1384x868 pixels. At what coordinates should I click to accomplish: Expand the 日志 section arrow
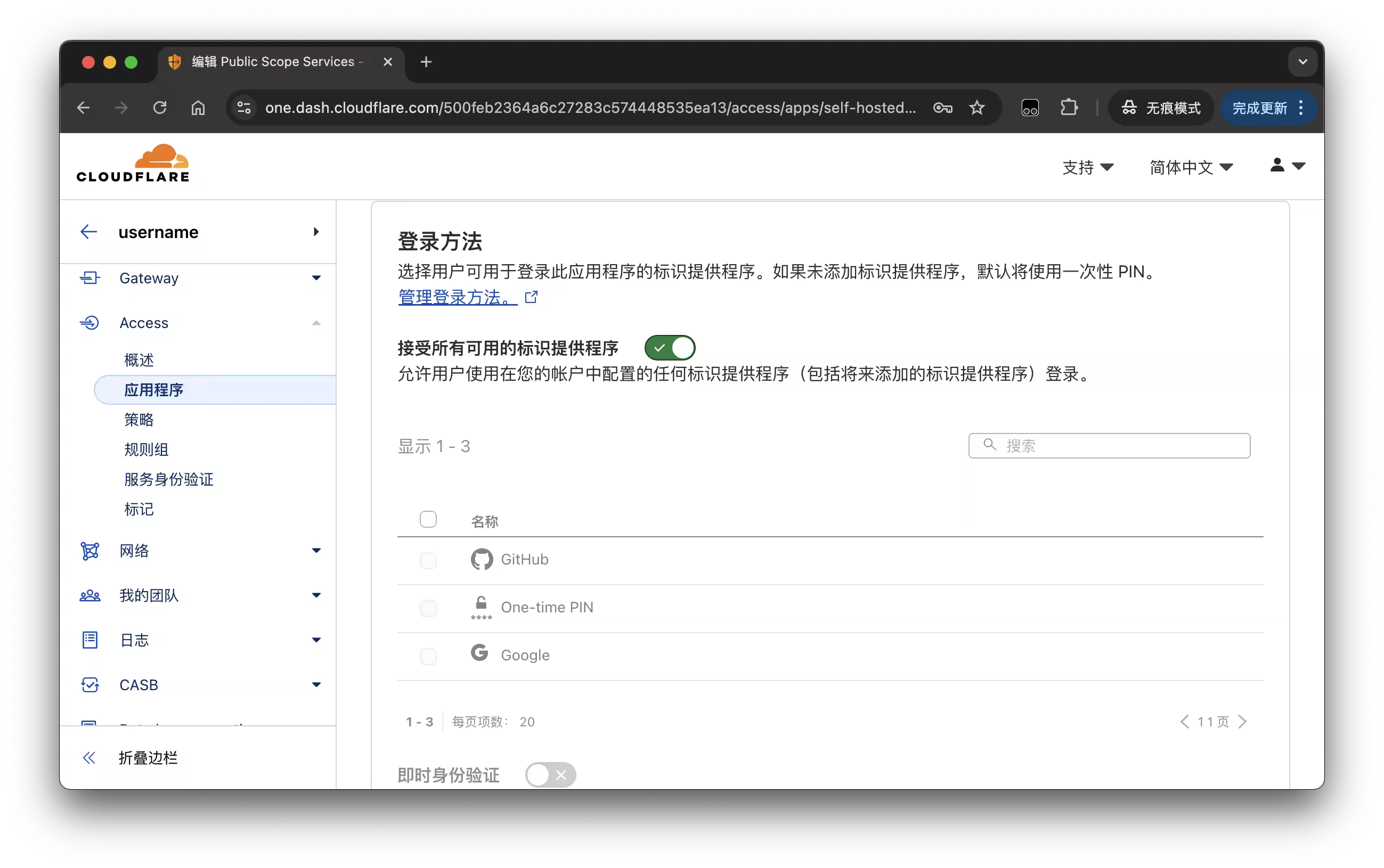point(316,640)
